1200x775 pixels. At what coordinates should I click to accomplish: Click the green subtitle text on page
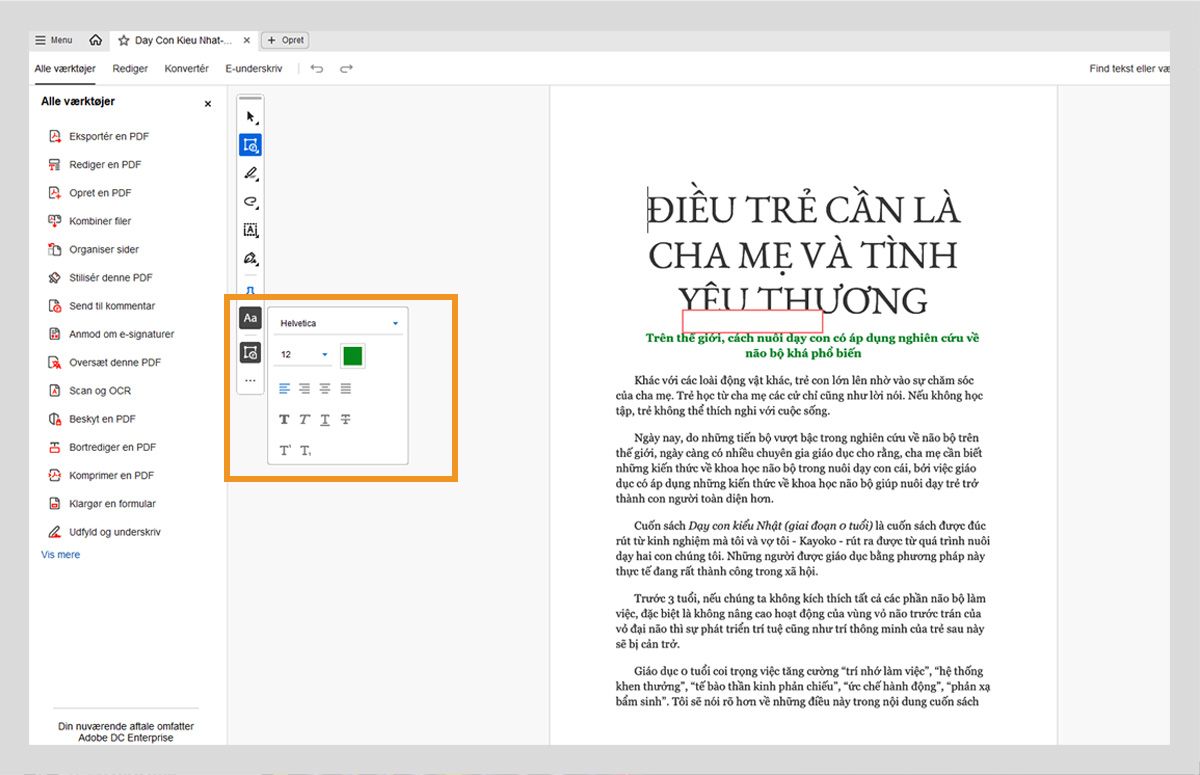(811, 345)
